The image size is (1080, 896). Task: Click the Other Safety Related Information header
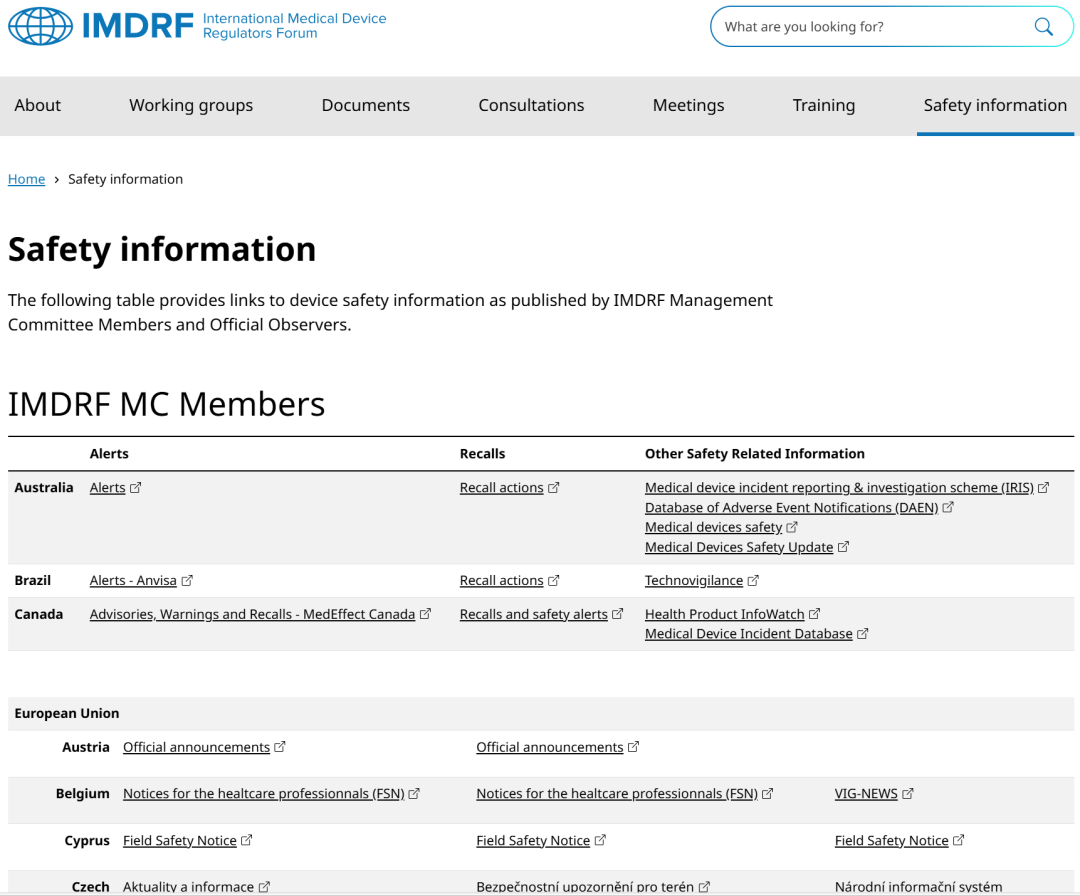coord(754,454)
